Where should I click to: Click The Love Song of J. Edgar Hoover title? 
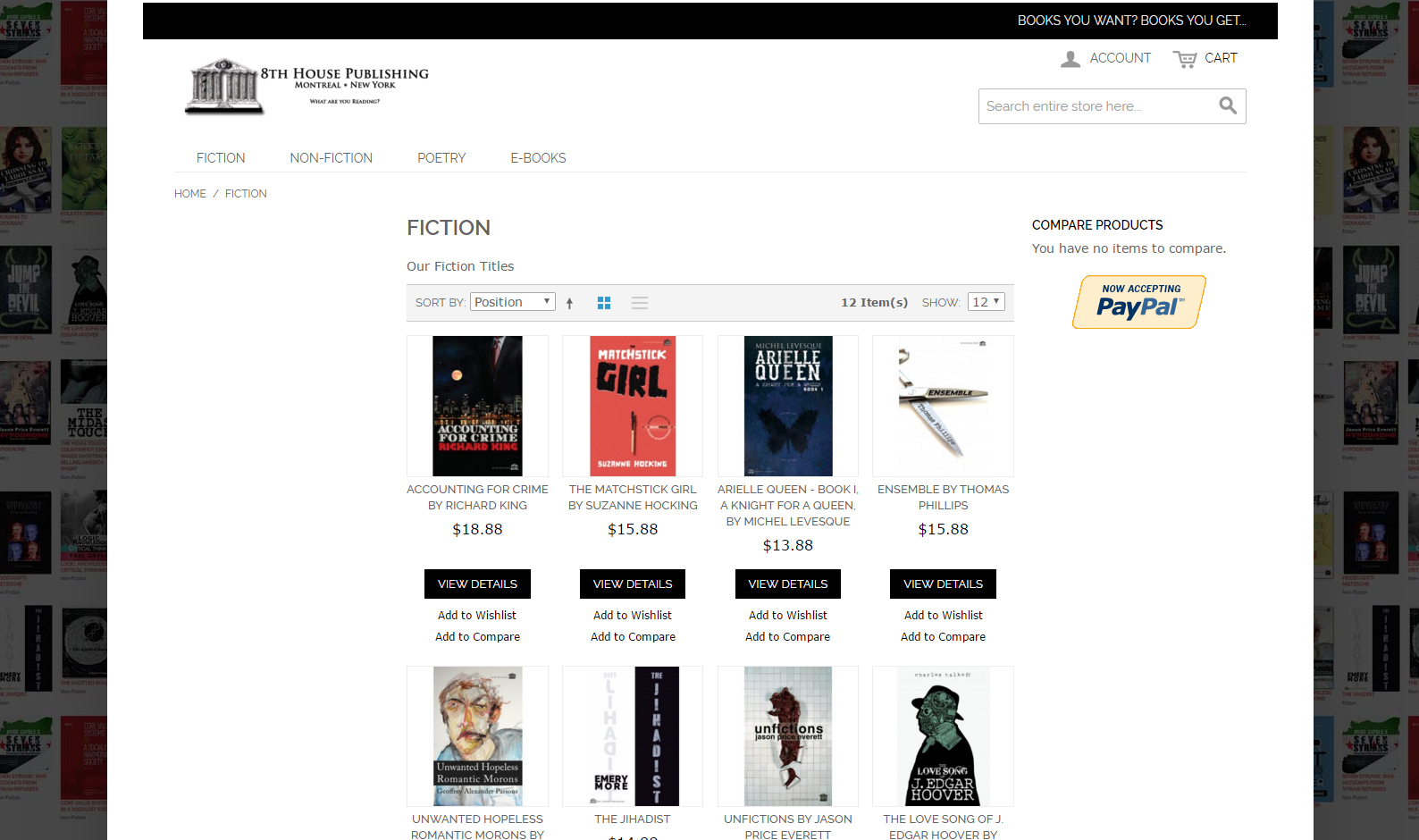943,827
